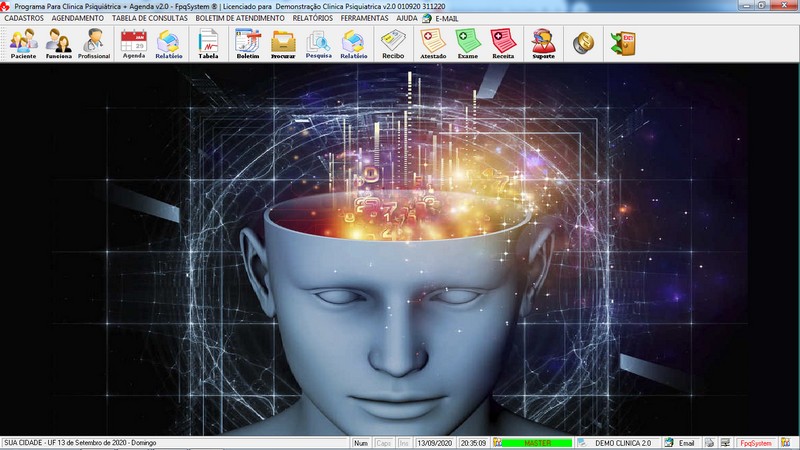
Task: Click the Caps indicator in status bar
Action: pyautogui.click(x=383, y=443)
